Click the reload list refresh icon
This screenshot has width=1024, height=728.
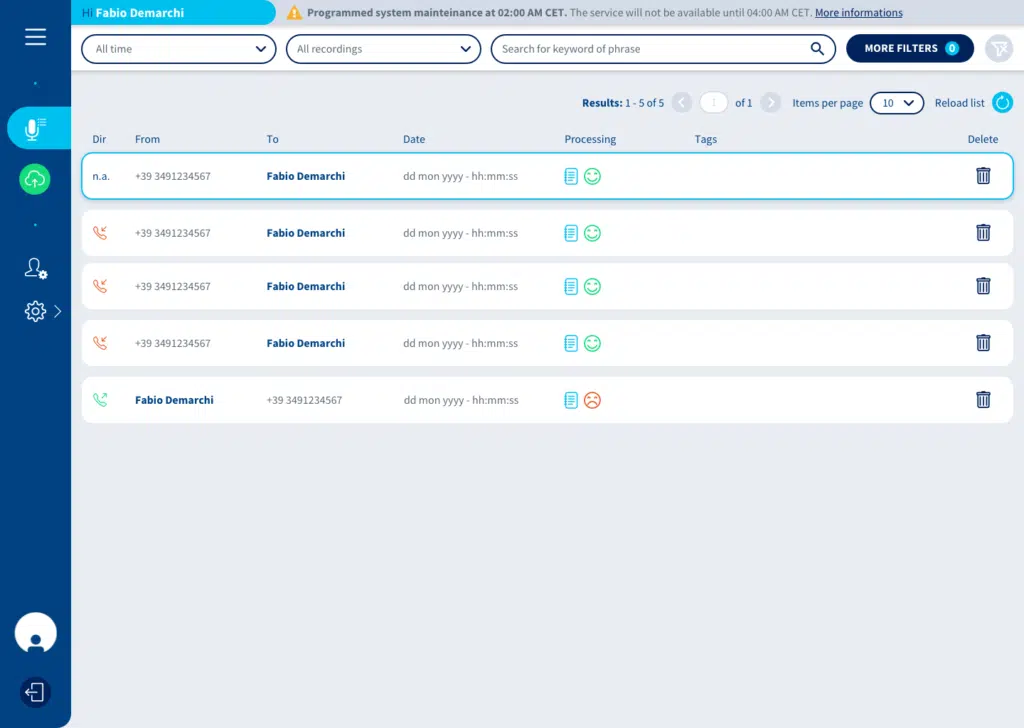[x=1002, y=102]
